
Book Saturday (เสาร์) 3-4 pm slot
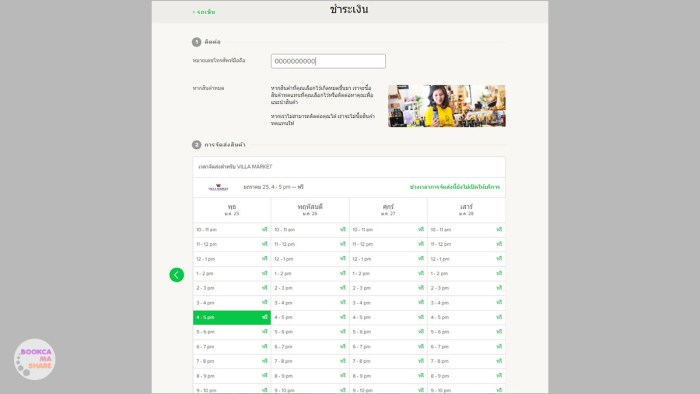coord(466,303)
